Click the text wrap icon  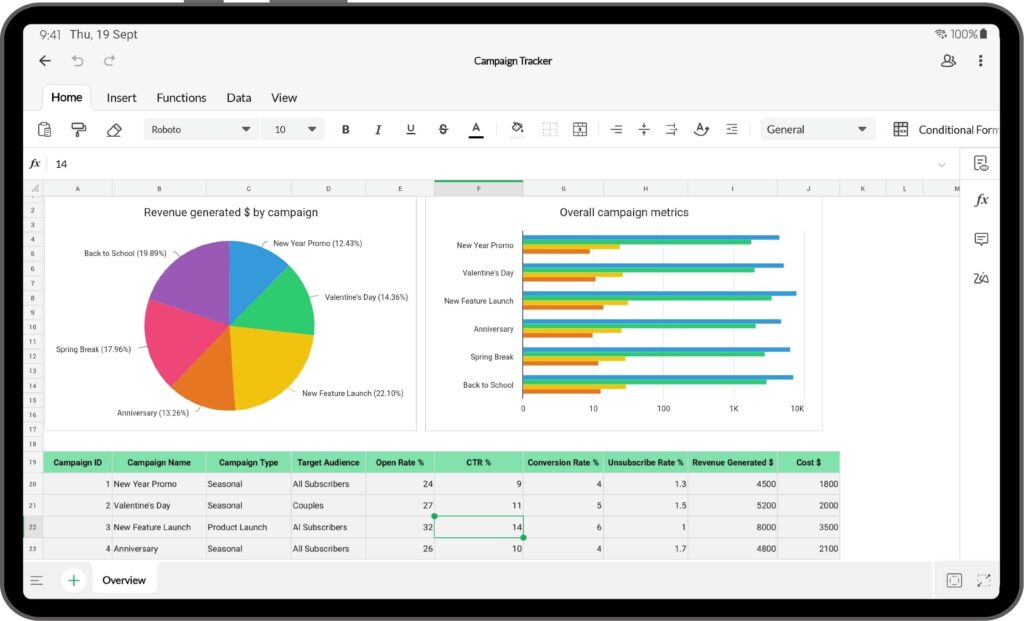pos(671,129)
